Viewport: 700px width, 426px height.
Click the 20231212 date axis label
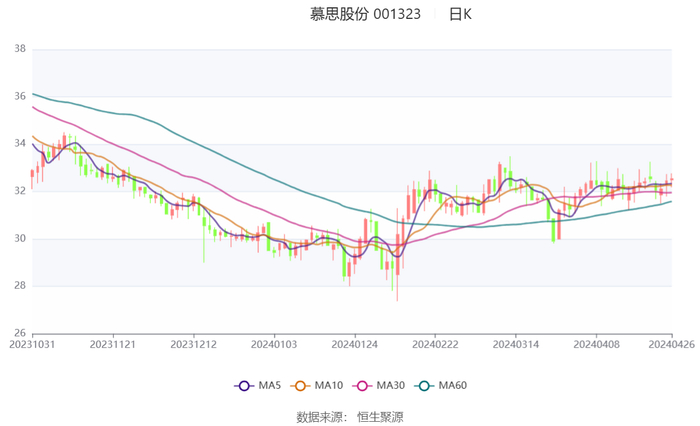click(193, 344)
